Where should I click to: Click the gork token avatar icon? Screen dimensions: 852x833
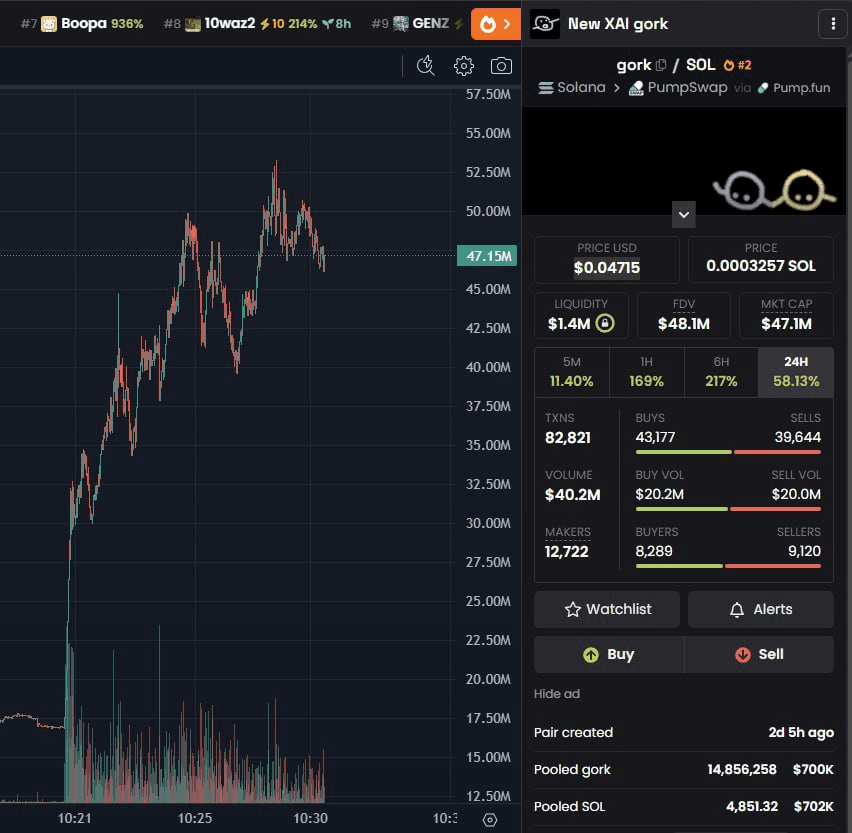point(544,24)
